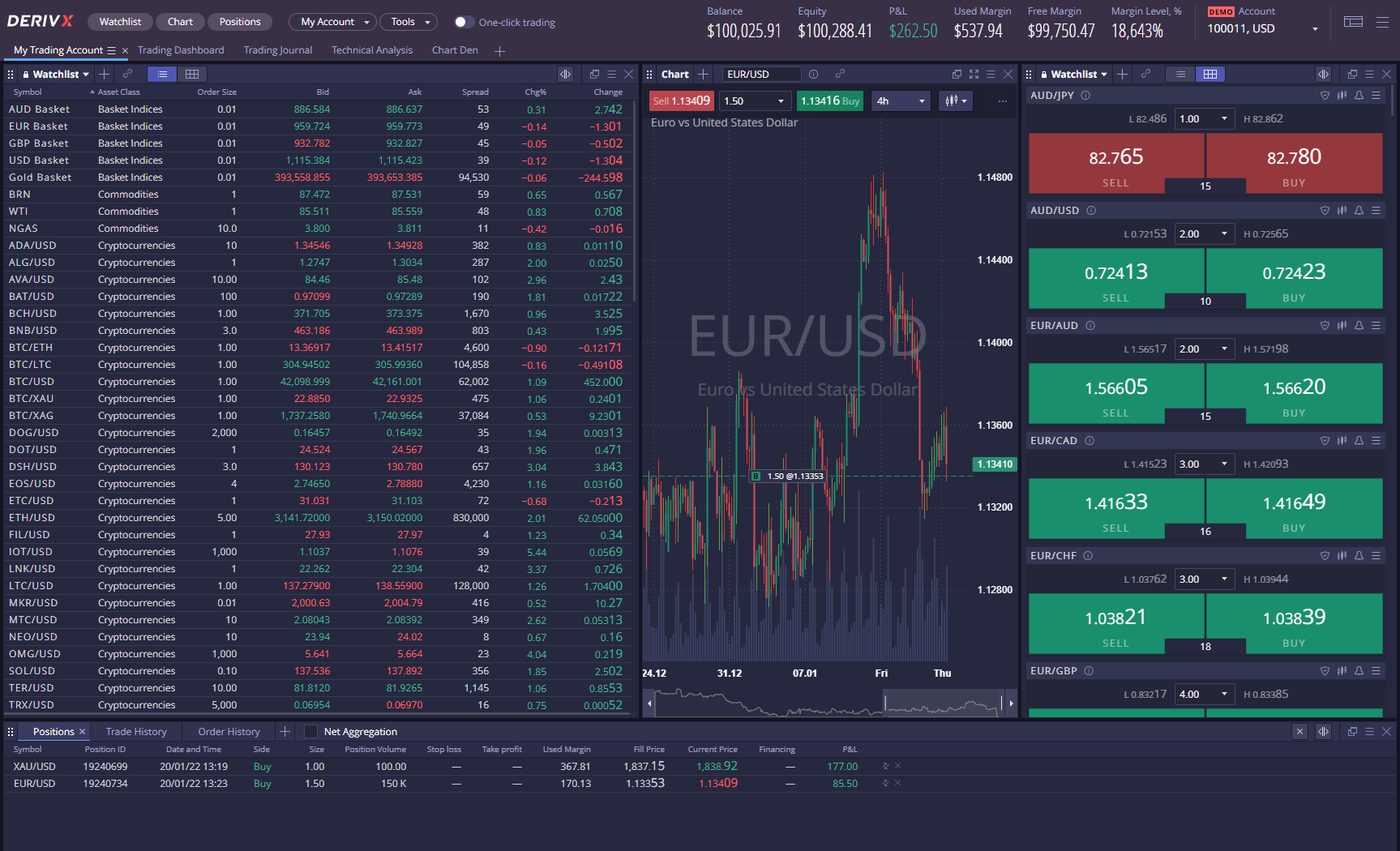Toggle fullscreen for the Chart panel
The width and height of the screenshot is (1400, 851).
tap(974, 75)
